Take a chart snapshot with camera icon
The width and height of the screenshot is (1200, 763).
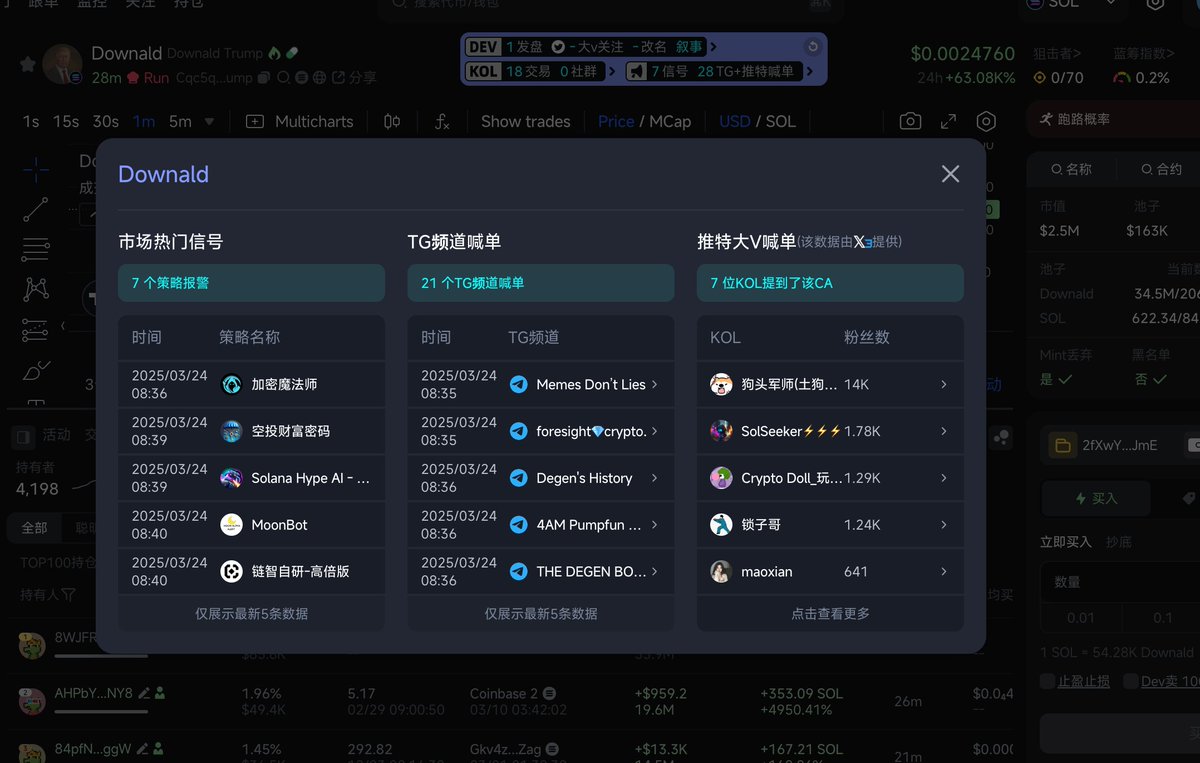point(910,121)
